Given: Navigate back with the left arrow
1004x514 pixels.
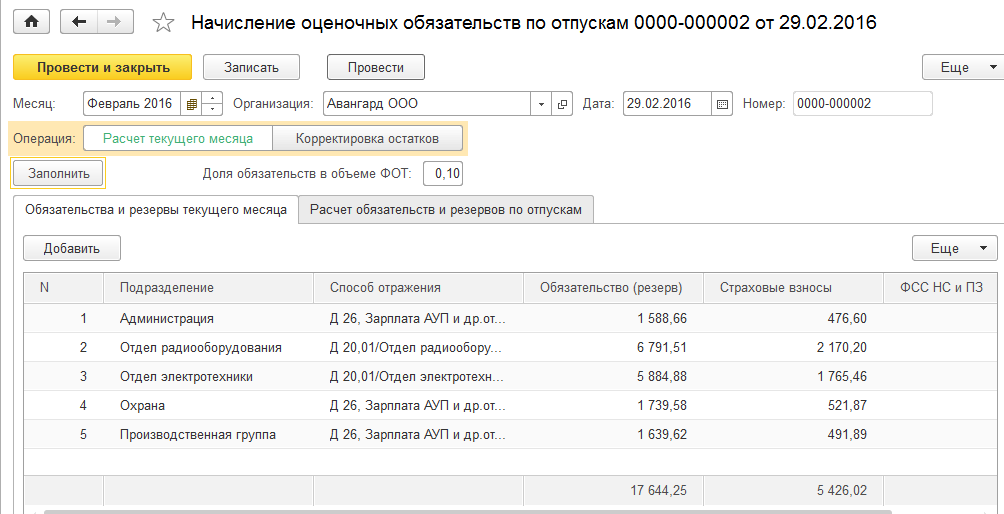Looking at the screenshot, I should (x=79, y=22).
